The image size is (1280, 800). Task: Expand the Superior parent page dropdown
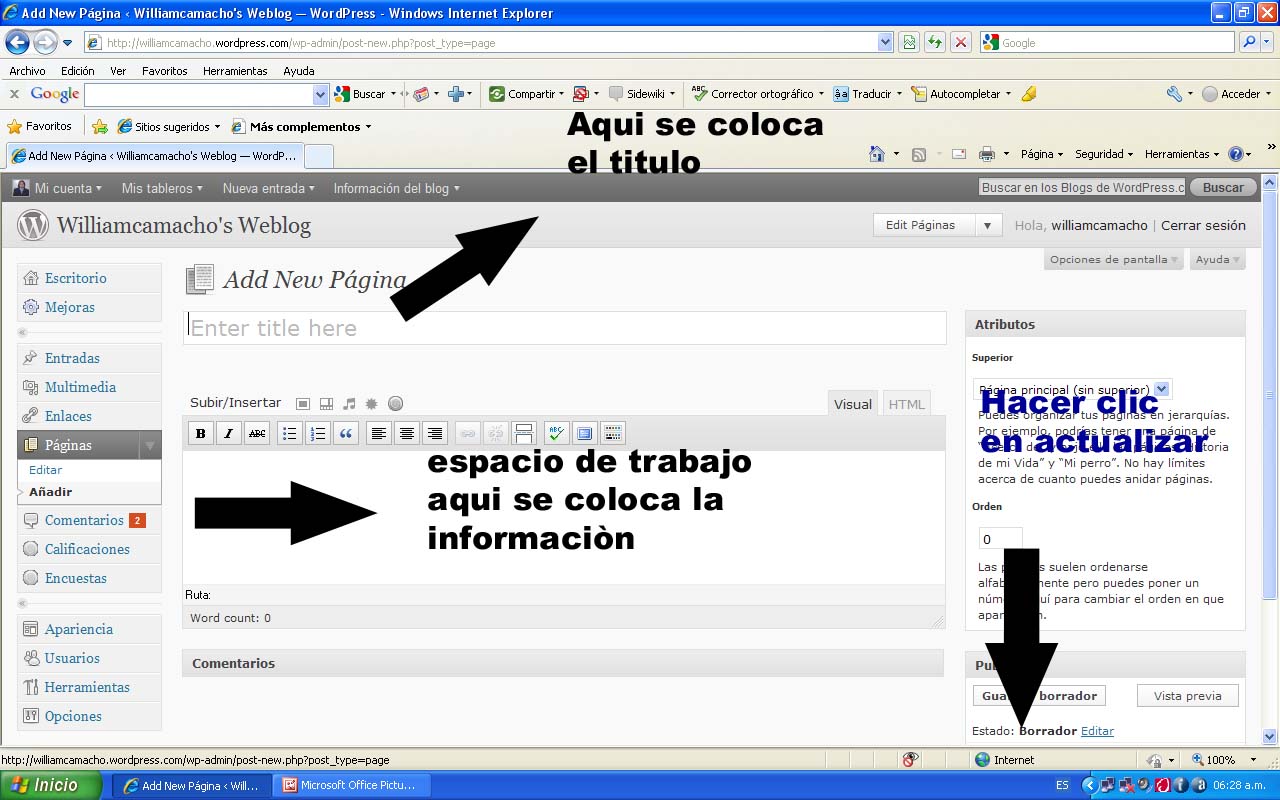[1161, 389]
